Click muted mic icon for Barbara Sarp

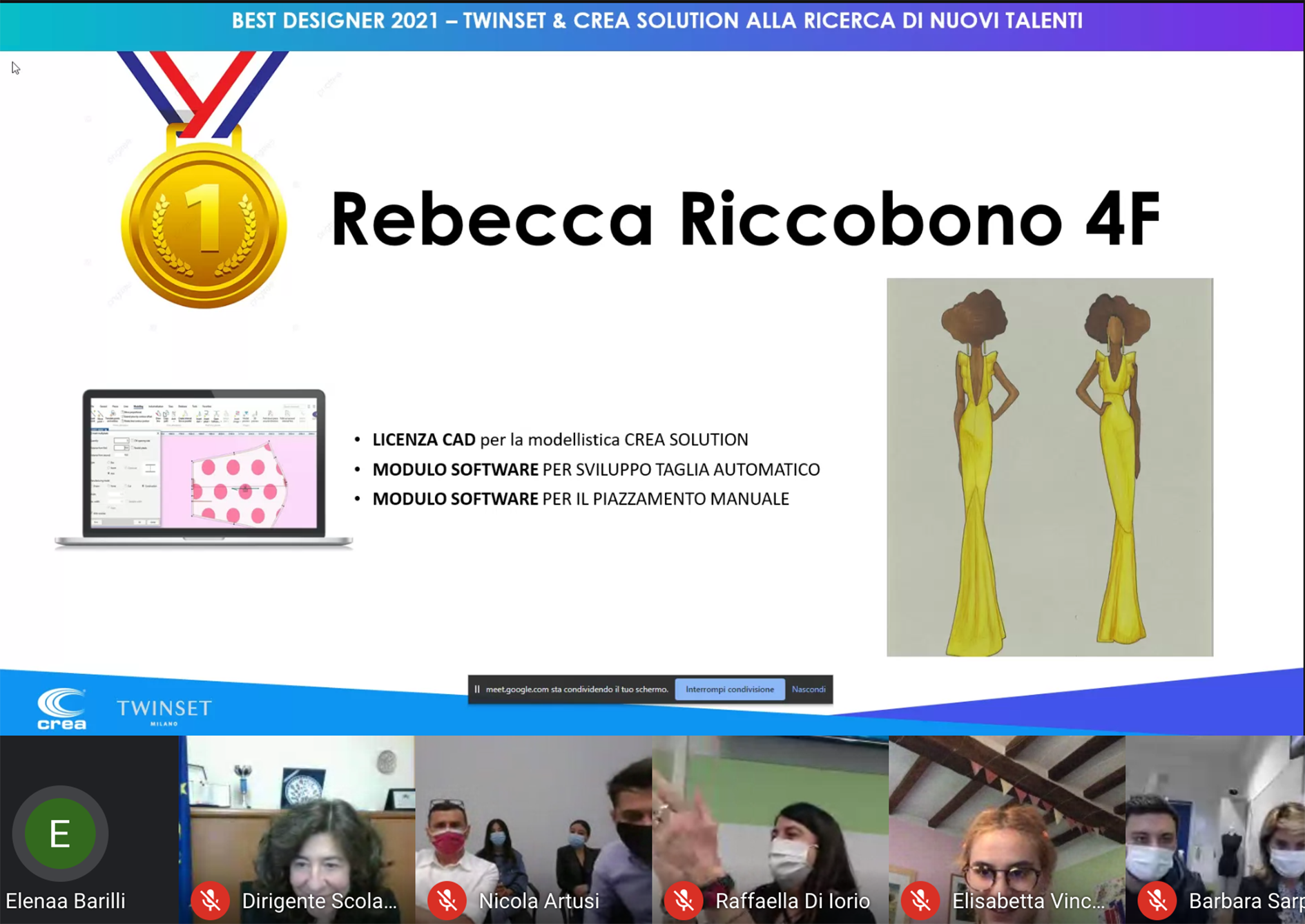tap(1157, 901)
